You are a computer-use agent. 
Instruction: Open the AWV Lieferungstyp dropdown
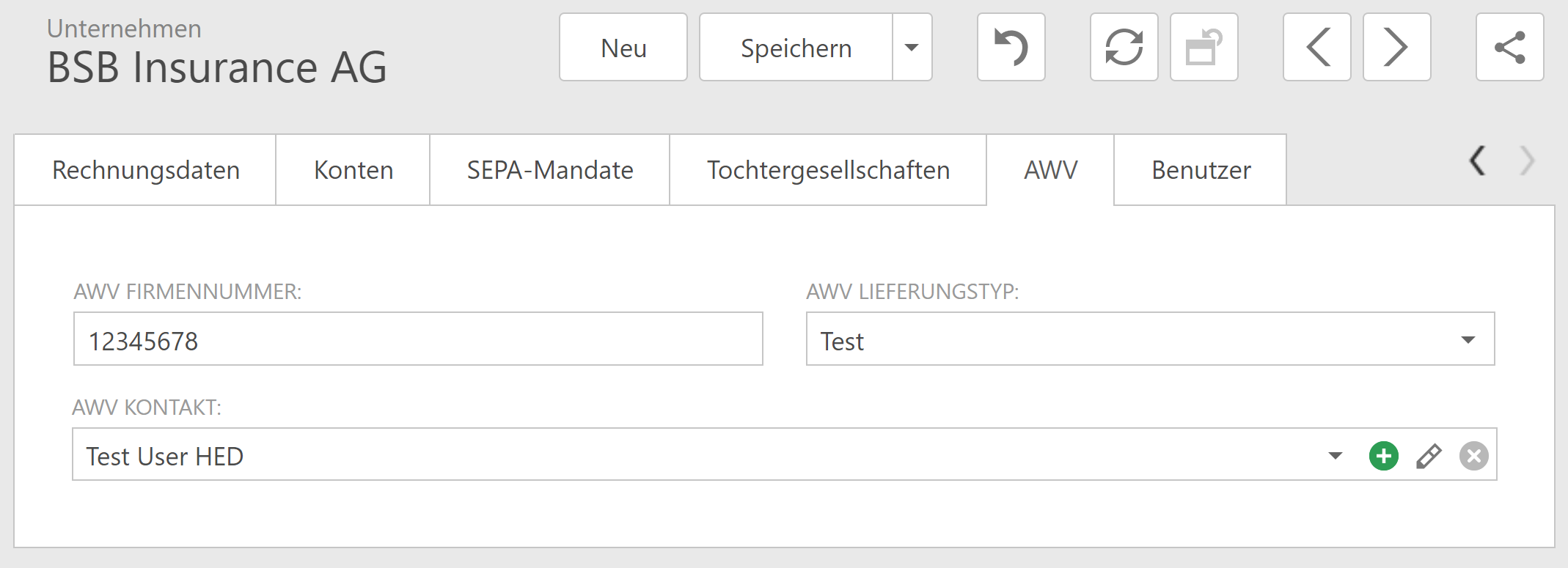[1468, 339]
